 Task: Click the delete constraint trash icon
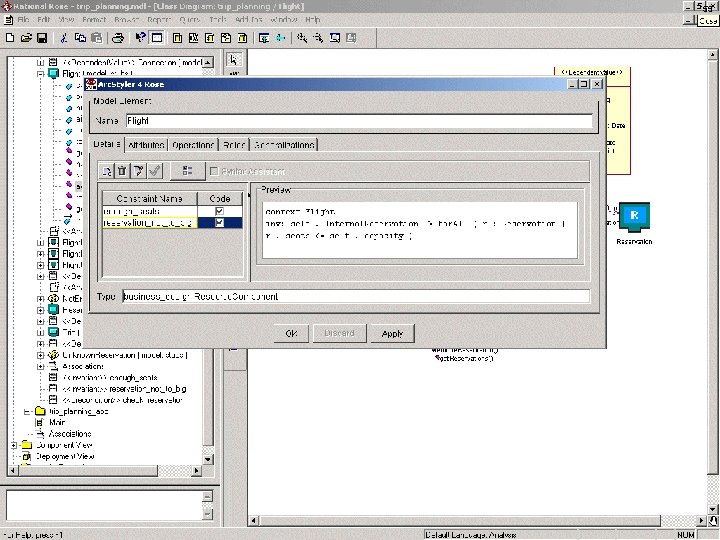tap(122, 171)
